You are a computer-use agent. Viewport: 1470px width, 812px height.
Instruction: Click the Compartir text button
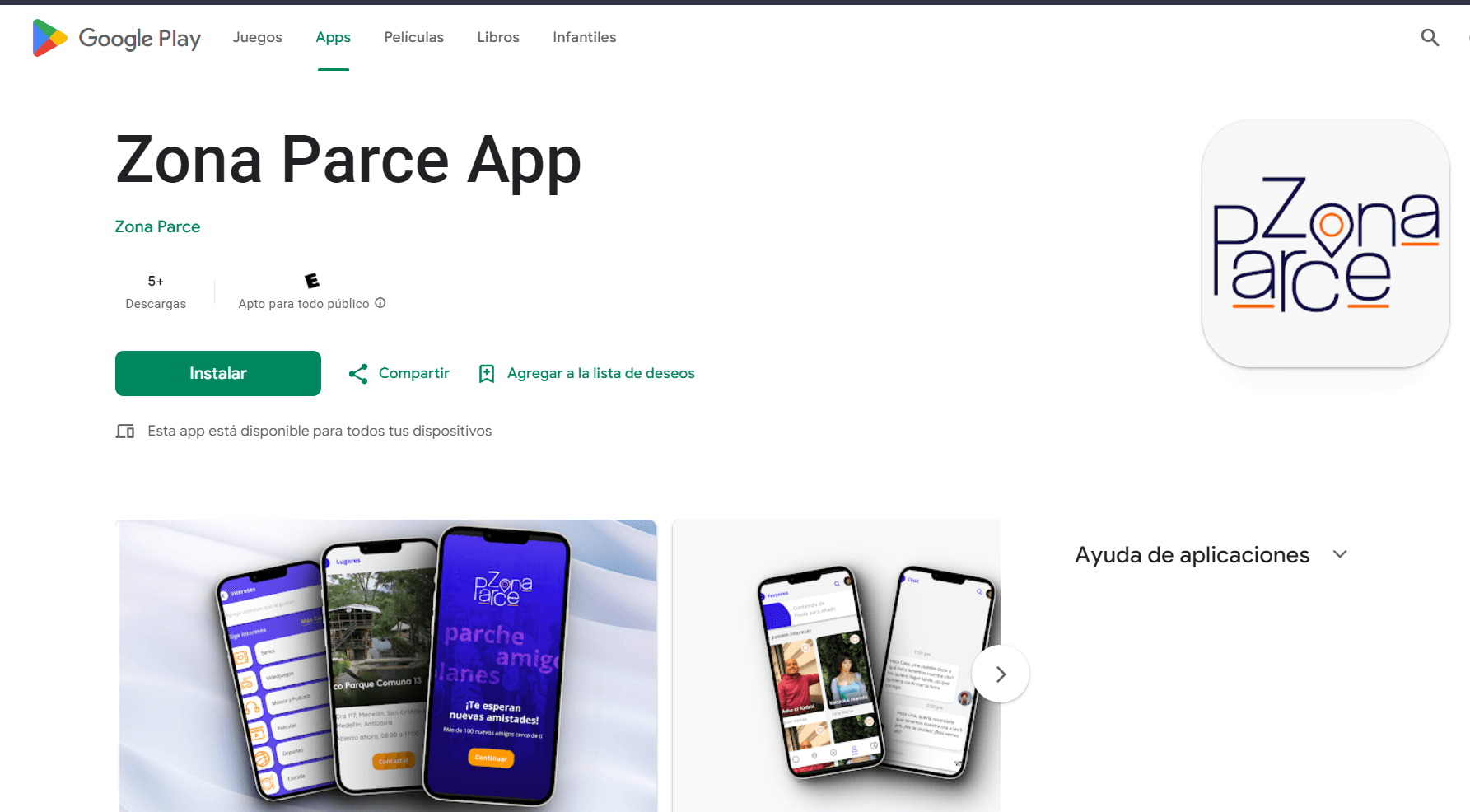click(x=414, y=374)
